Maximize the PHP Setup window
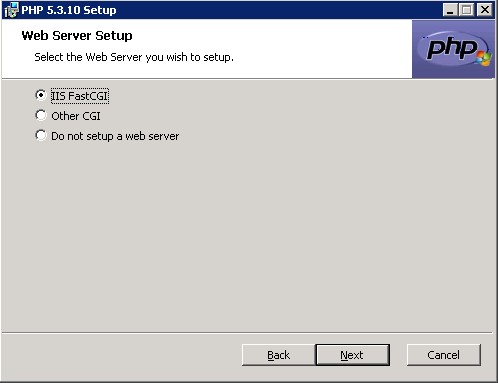Image resolution: width=498 pixels, height=383 pixels. 466,10
